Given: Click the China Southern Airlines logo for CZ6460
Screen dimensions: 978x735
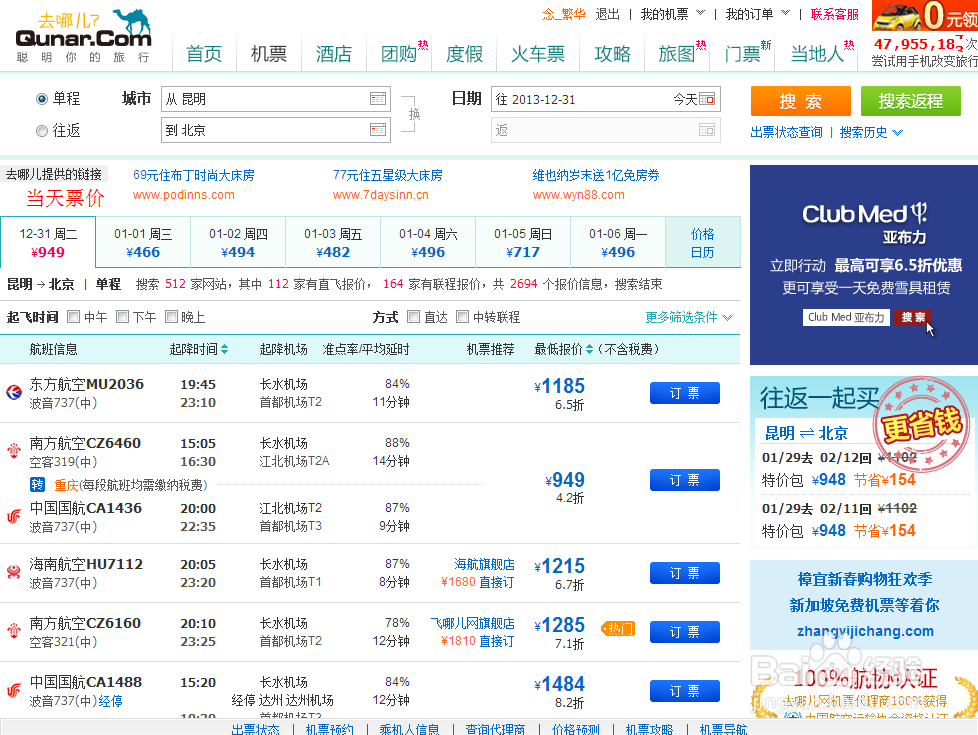Looking at the screenshot, I should pyautogui.click(x=14, y=450).
